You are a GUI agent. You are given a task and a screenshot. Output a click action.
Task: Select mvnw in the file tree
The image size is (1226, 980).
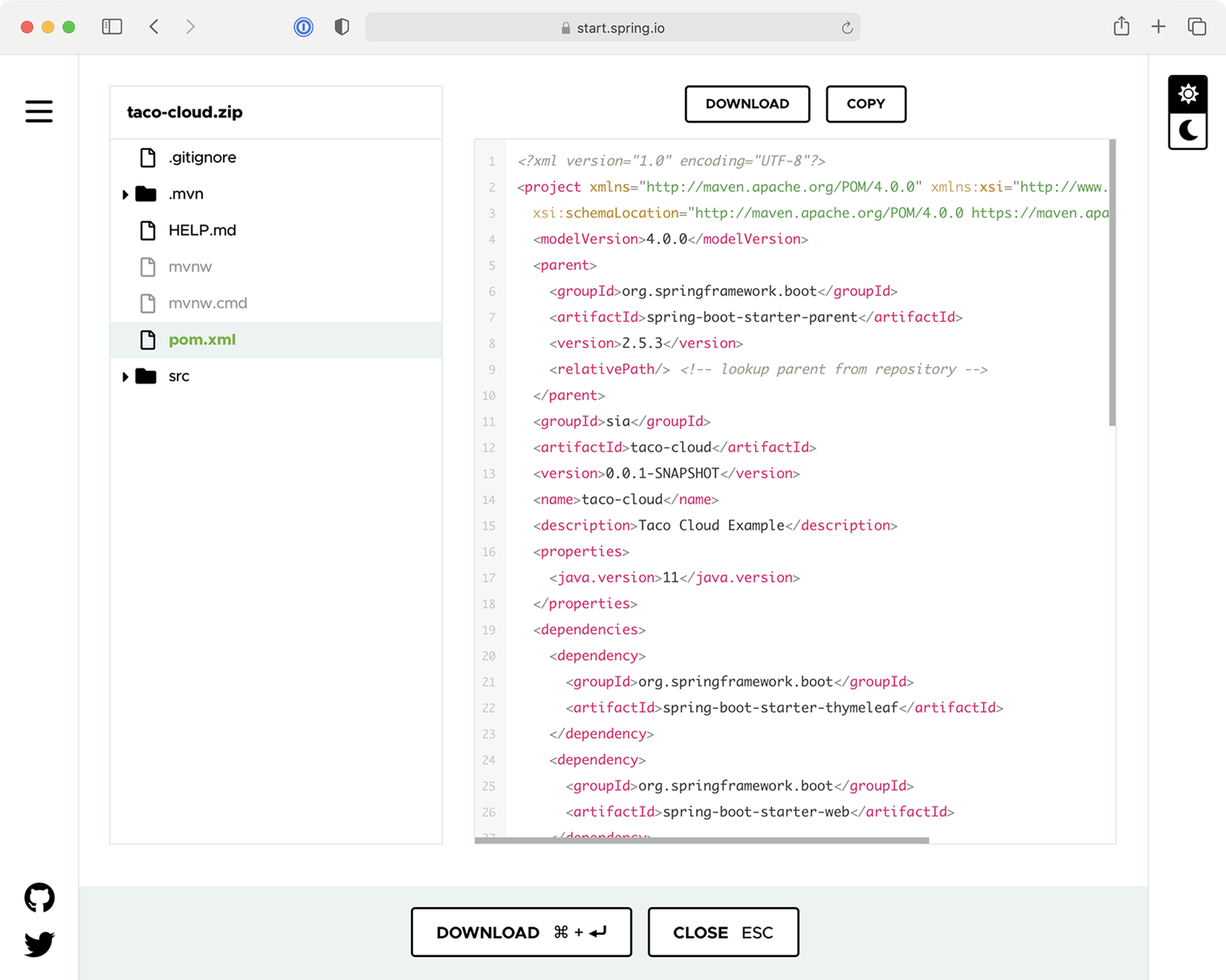[190, 267]
